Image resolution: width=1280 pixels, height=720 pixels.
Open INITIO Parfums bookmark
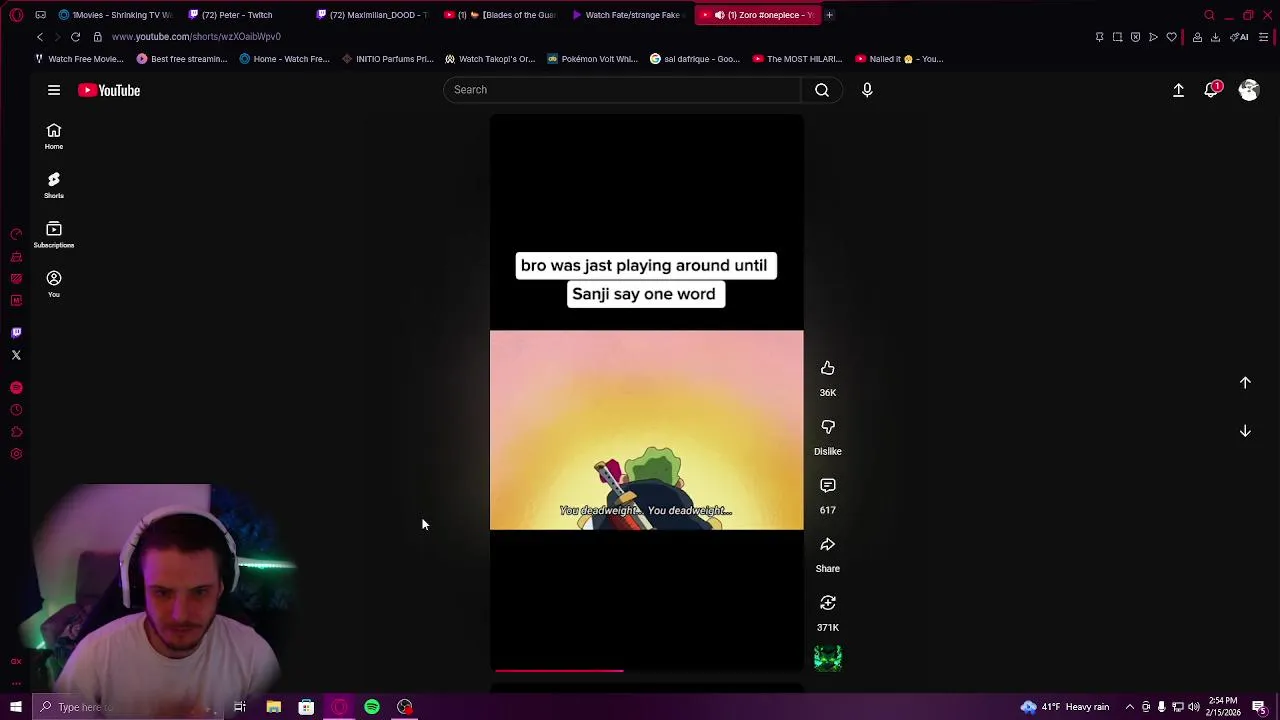[387, 59]
